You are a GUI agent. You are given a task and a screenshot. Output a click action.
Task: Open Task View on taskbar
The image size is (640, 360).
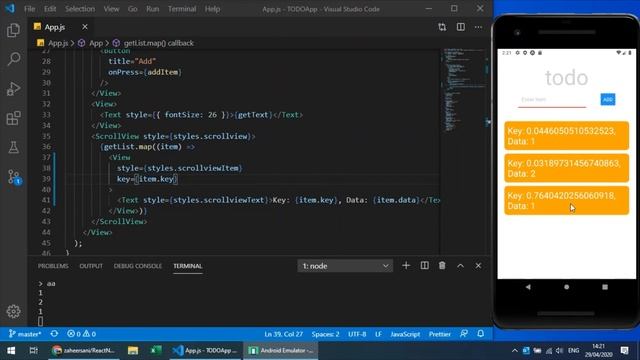click(33, 351)
